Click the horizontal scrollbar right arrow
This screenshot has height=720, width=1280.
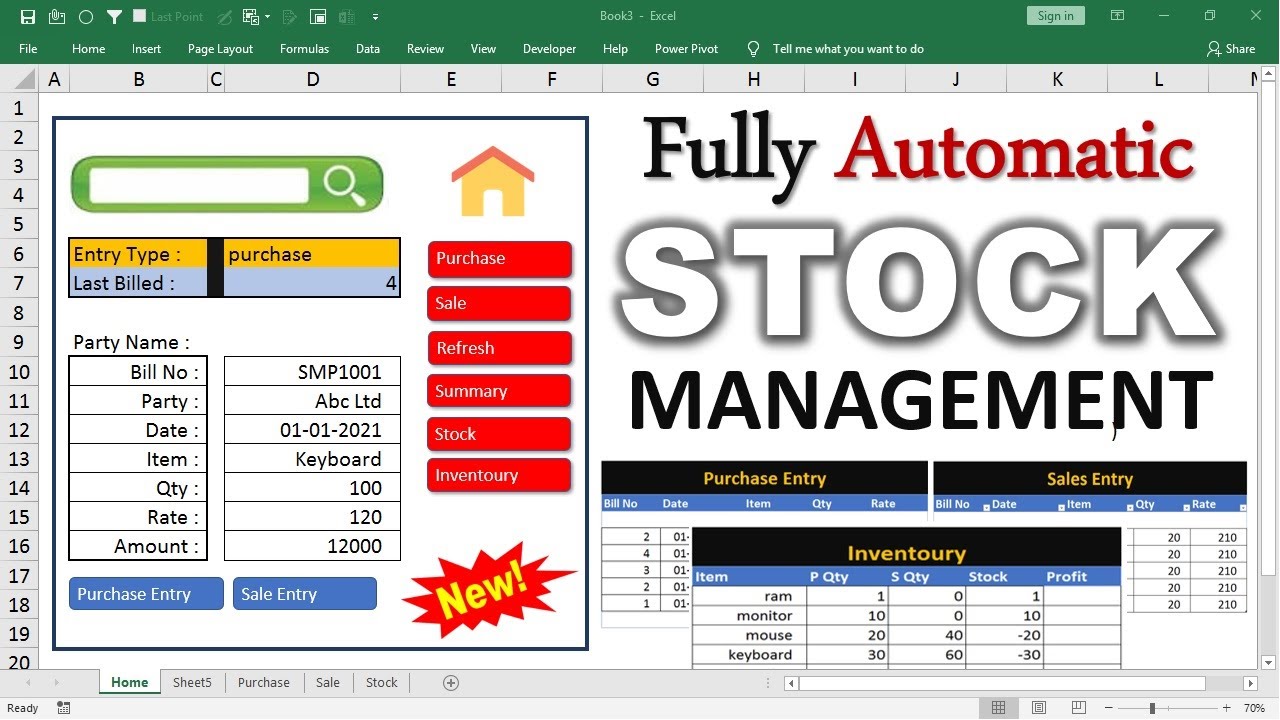(1250, 684)
